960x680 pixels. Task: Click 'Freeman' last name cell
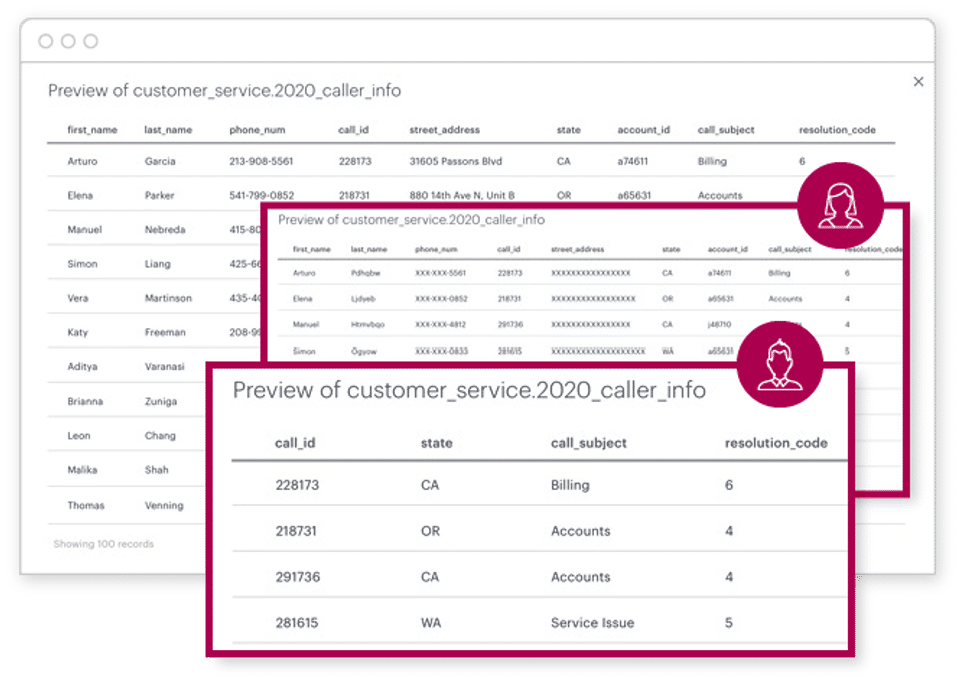(x=165, y=332)
